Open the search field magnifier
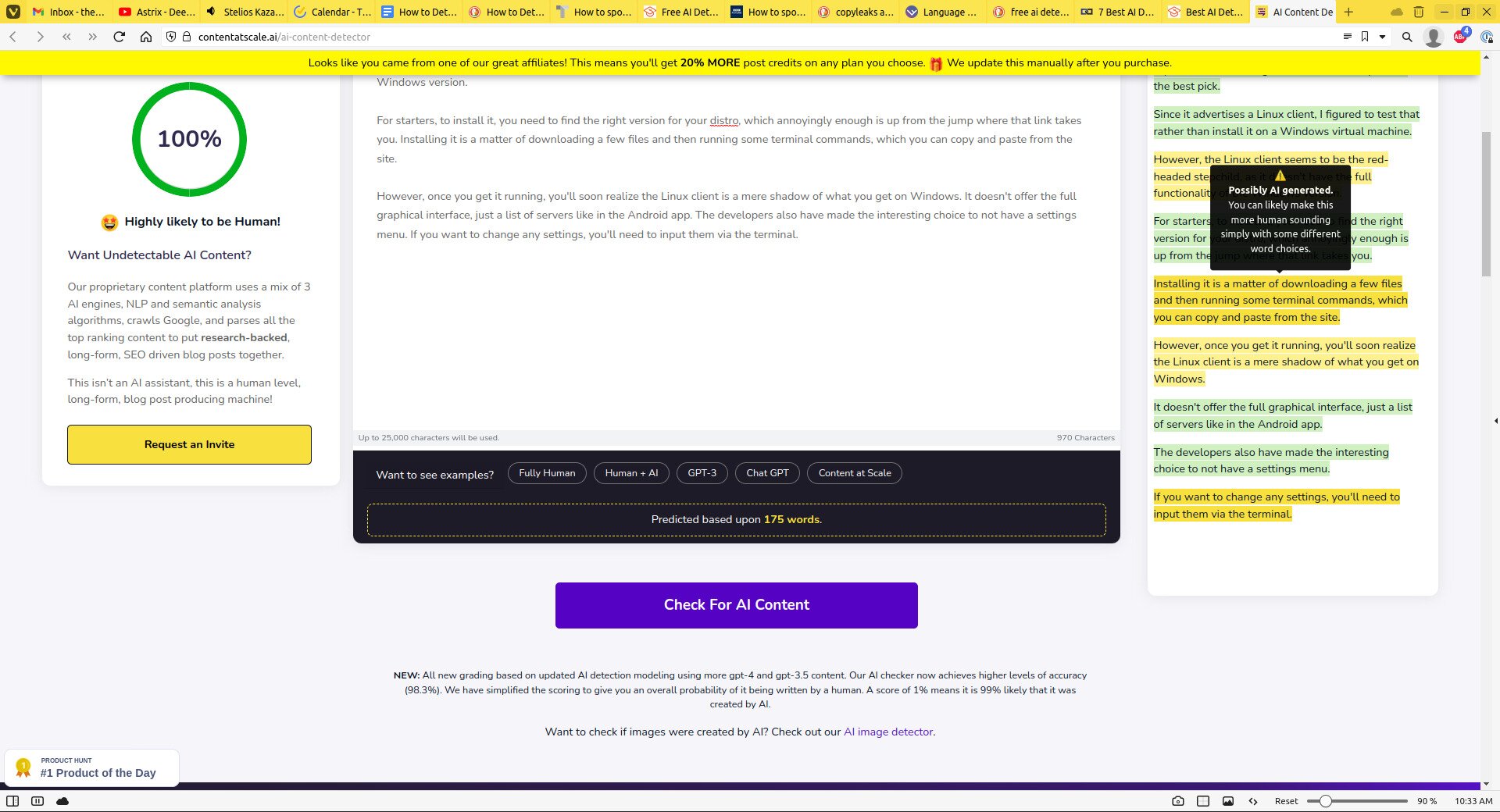1500x812 pixels. 1407,37
